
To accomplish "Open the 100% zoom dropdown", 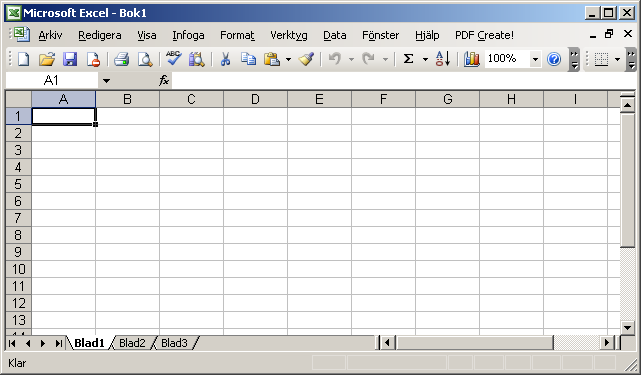I will point(535,60).
